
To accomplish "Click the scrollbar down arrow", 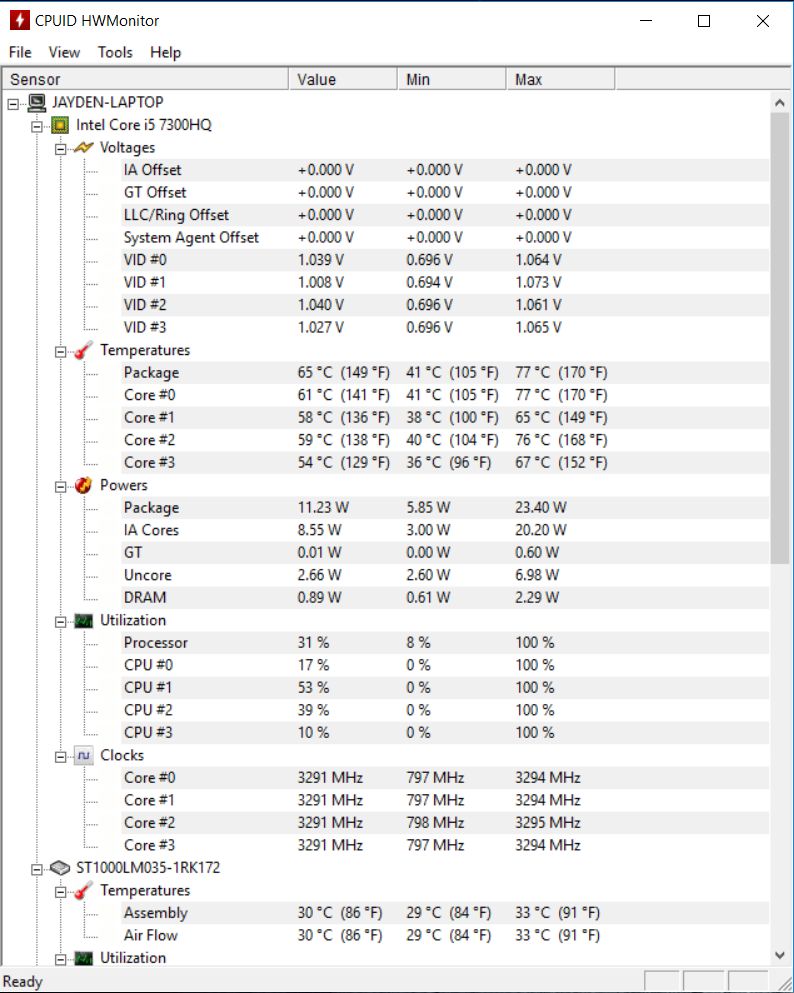I will pyautogui.click(x=780, y=956).
